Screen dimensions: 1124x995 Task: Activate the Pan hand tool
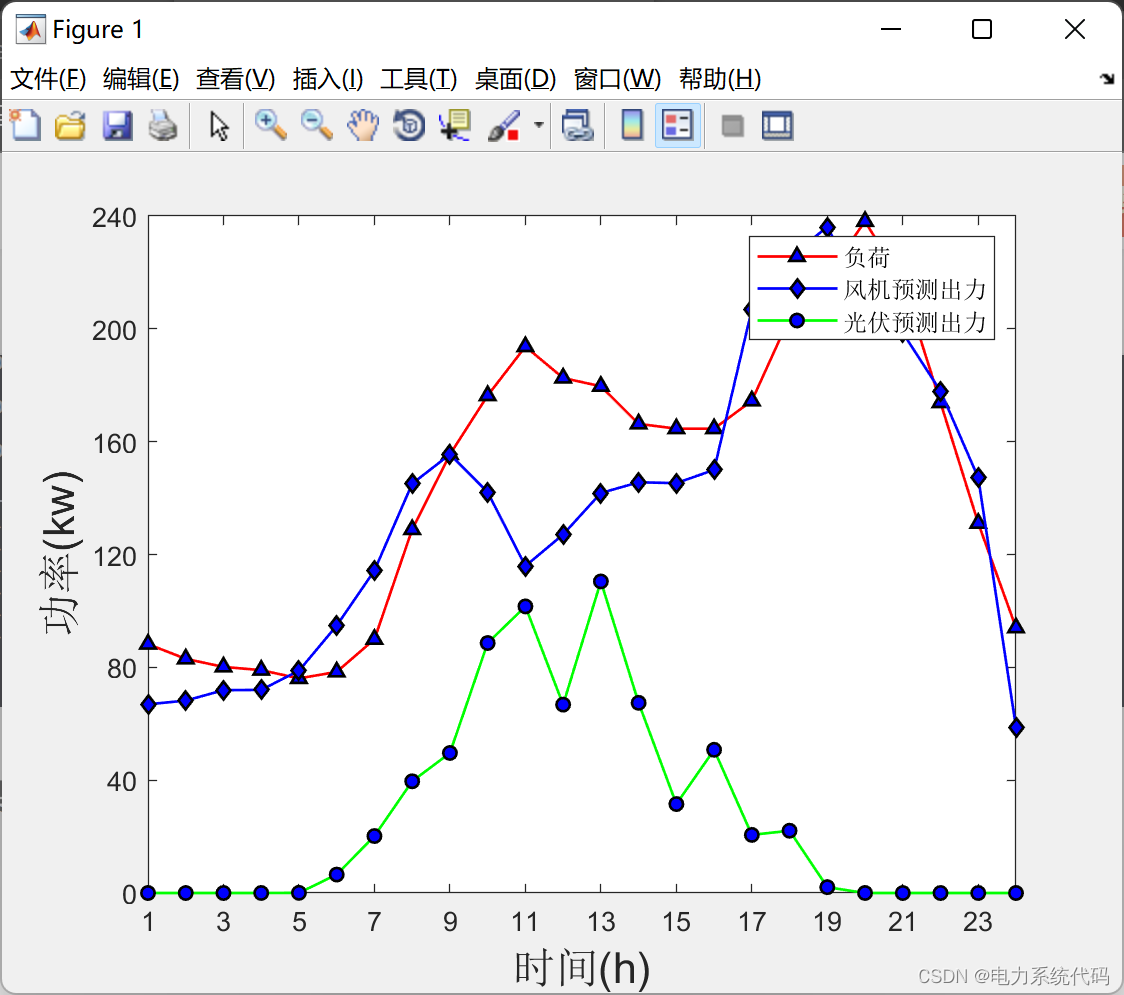pos(363,126)
